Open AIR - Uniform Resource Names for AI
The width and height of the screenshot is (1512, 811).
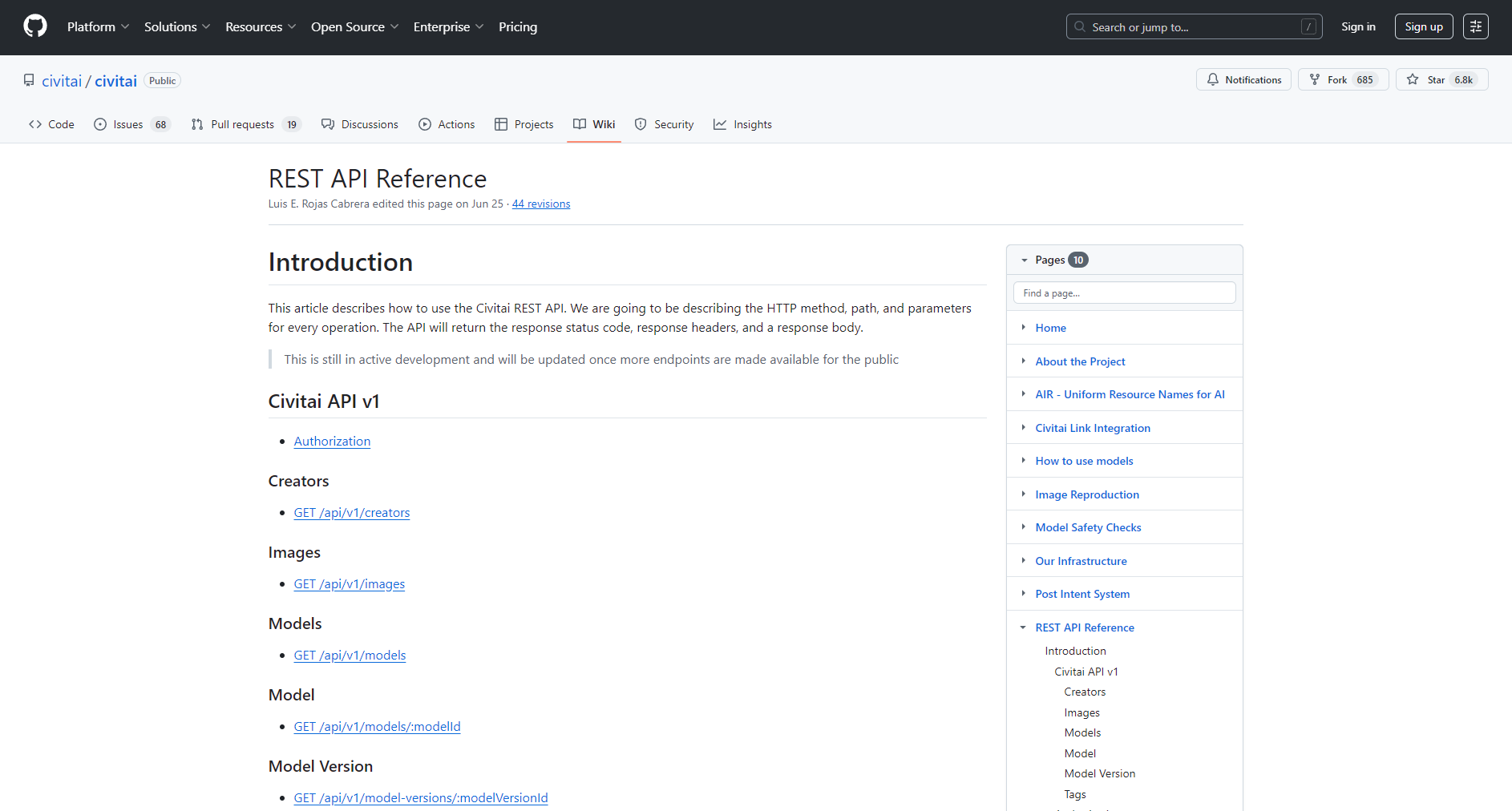coord(1130,394)
